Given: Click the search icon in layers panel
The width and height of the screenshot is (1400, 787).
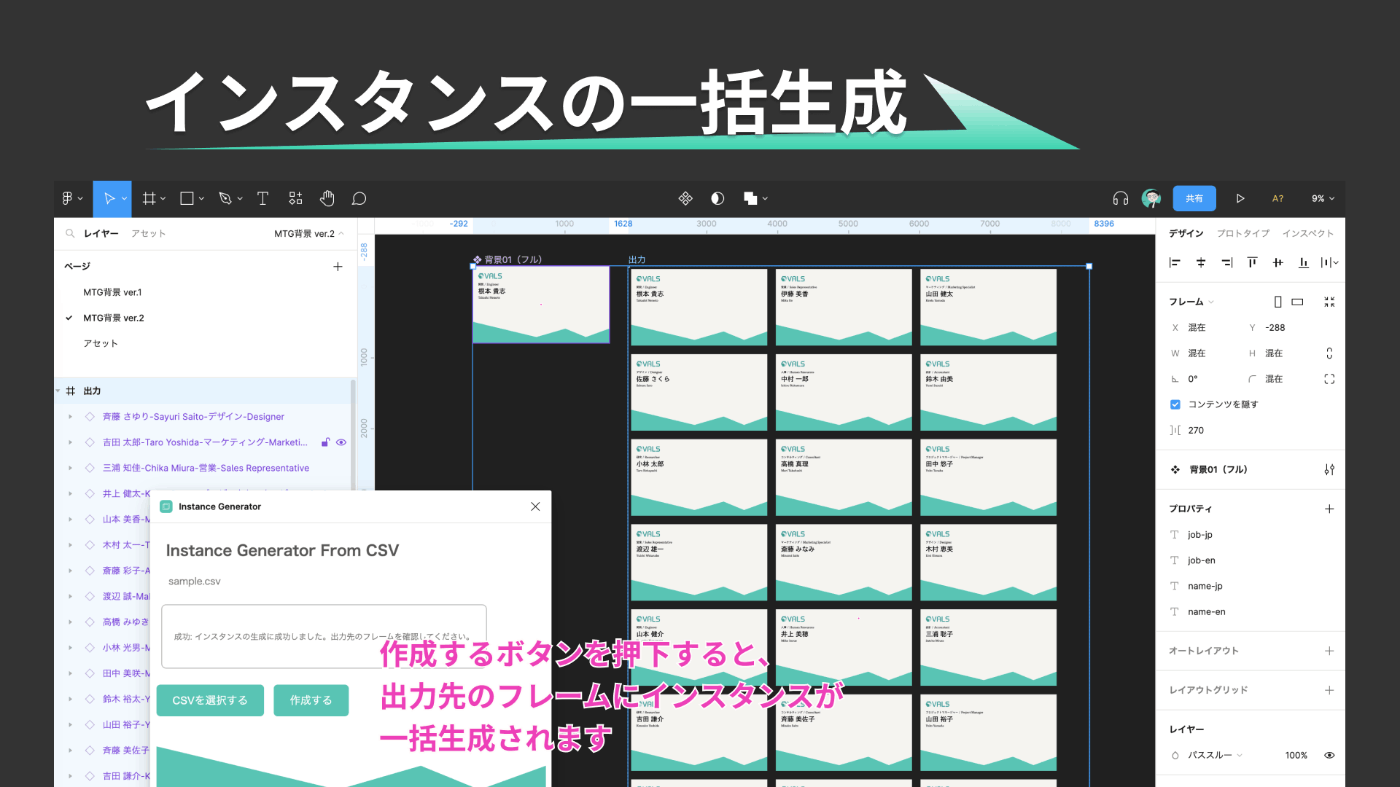Looking at the screenshot, I should (70, 233).
